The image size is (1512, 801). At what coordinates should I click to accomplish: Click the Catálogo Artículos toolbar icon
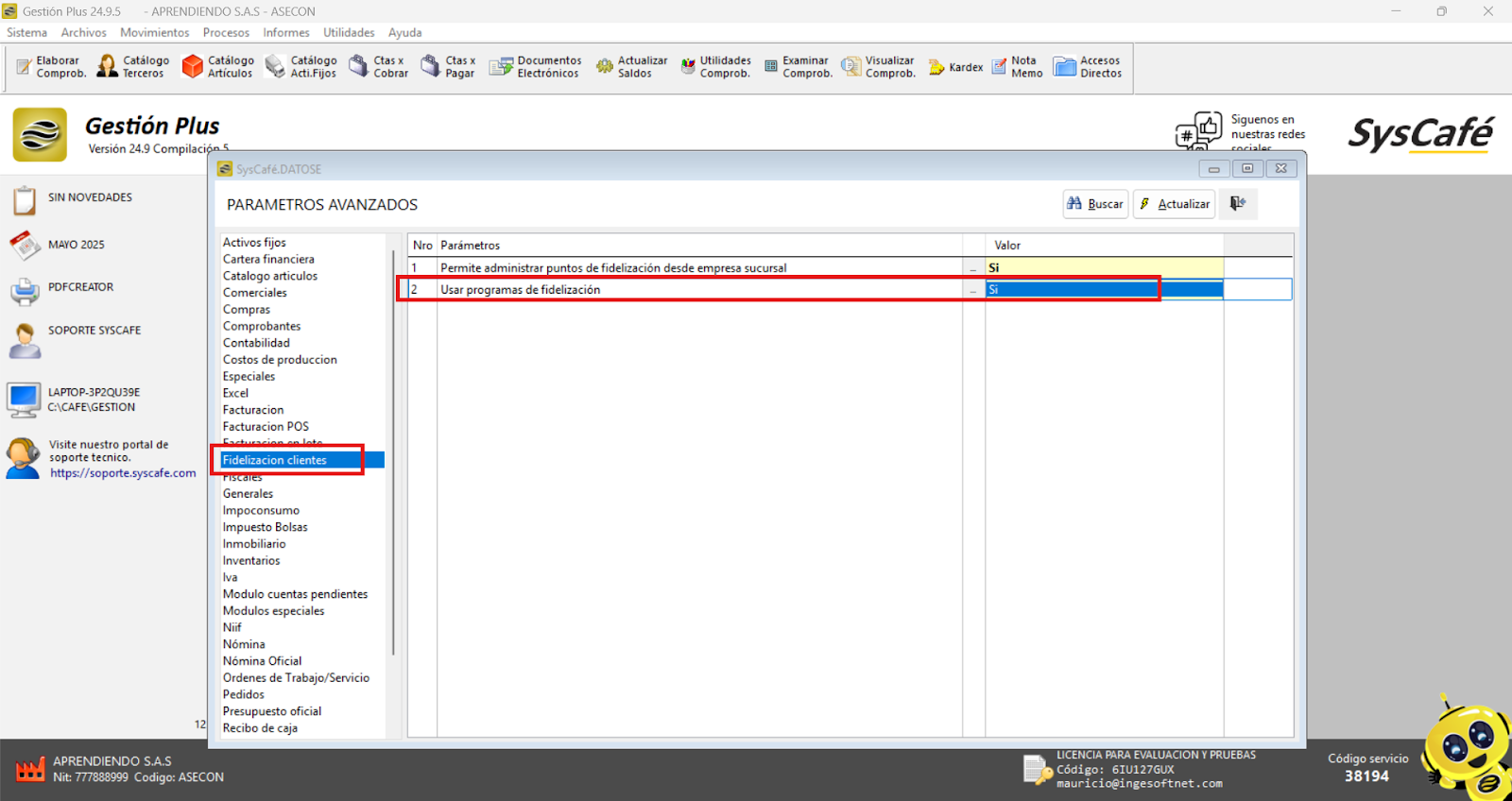click(x=217, y=67)
